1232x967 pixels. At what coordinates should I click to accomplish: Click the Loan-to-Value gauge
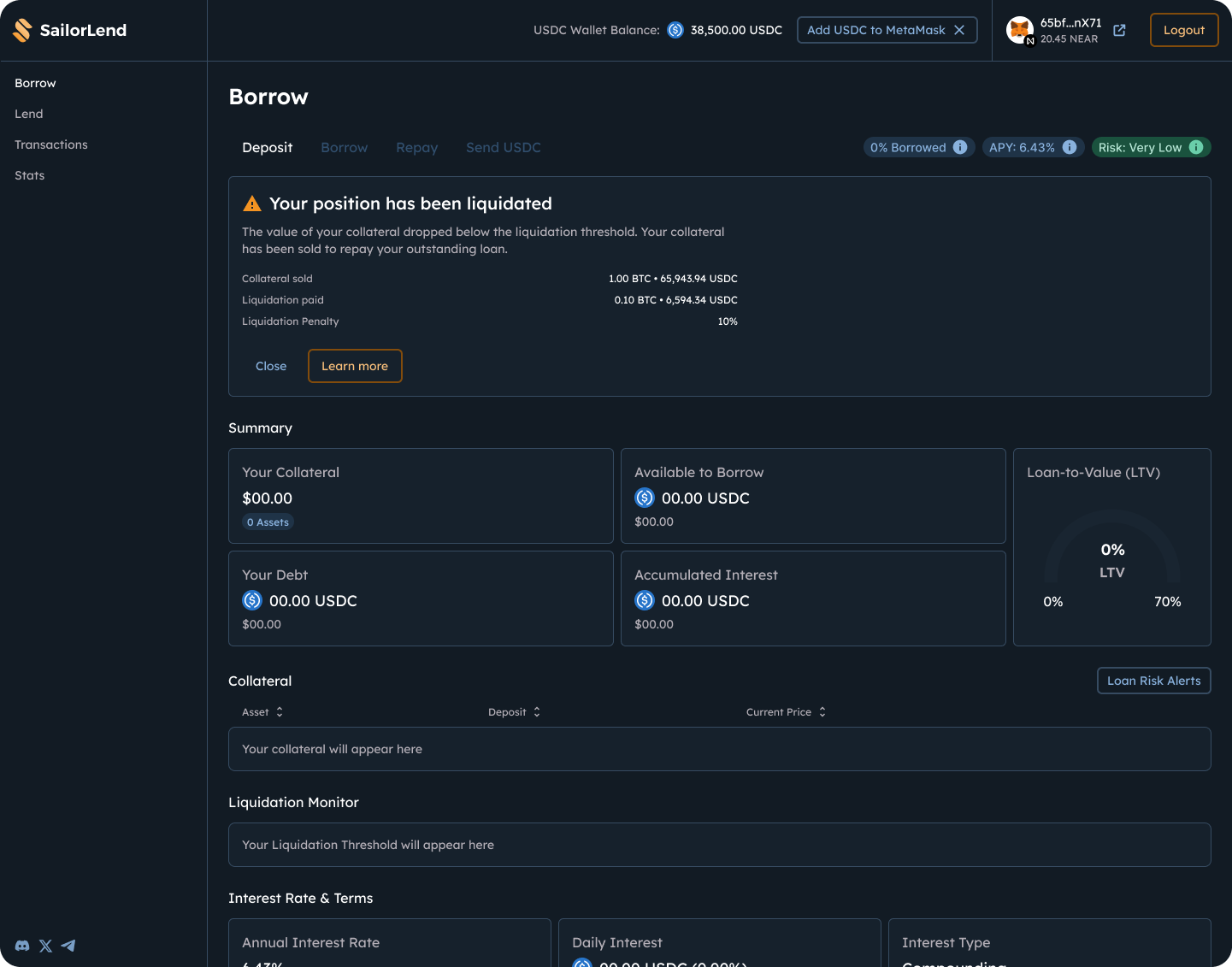1111,556
